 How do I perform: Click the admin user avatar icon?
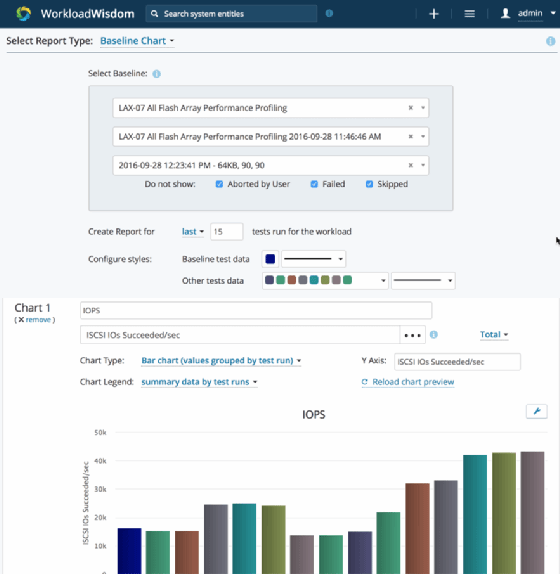pyautogui.click(x=505, y=14)
